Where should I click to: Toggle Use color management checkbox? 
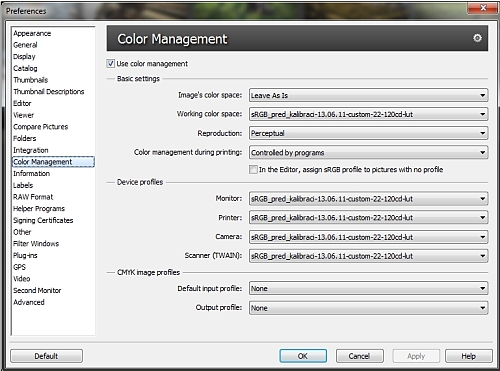pos(111,63)
